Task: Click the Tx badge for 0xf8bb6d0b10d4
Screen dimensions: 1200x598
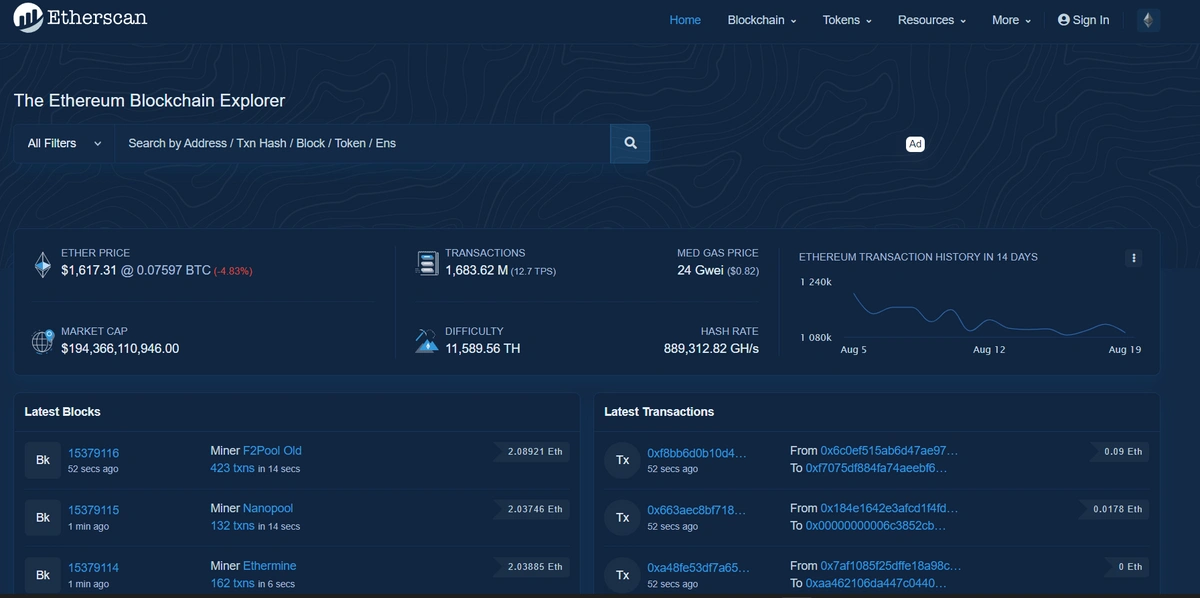Action: pyautogui.click(x=622, y=460)
